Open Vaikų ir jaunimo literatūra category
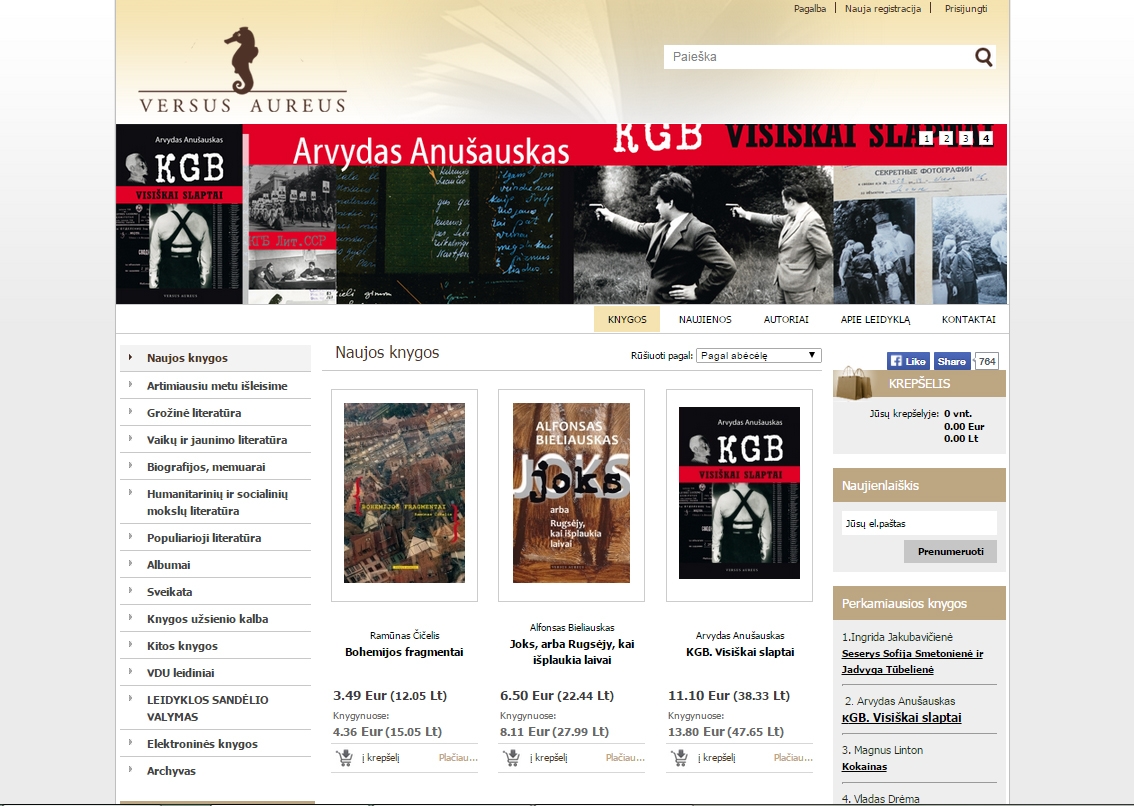 pos(217,440)
